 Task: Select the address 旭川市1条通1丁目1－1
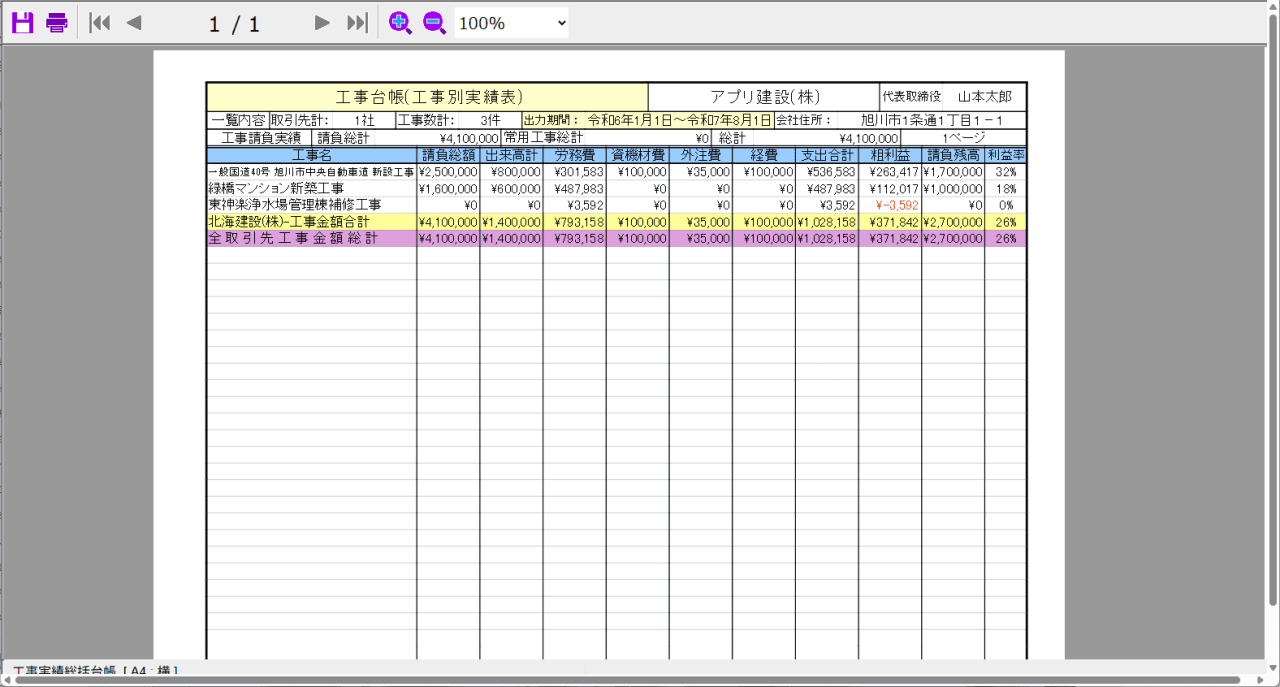932,121
